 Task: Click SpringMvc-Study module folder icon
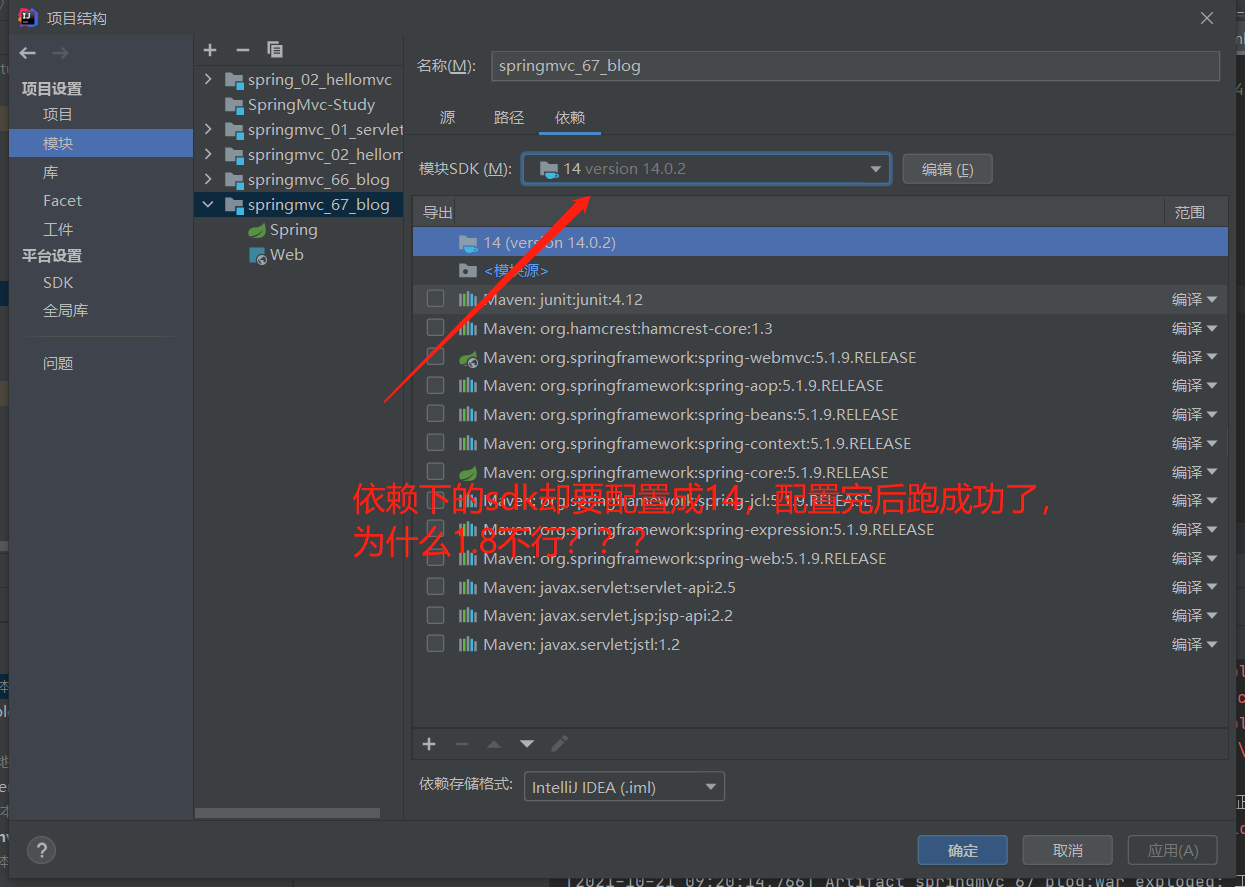click(234, 105)
